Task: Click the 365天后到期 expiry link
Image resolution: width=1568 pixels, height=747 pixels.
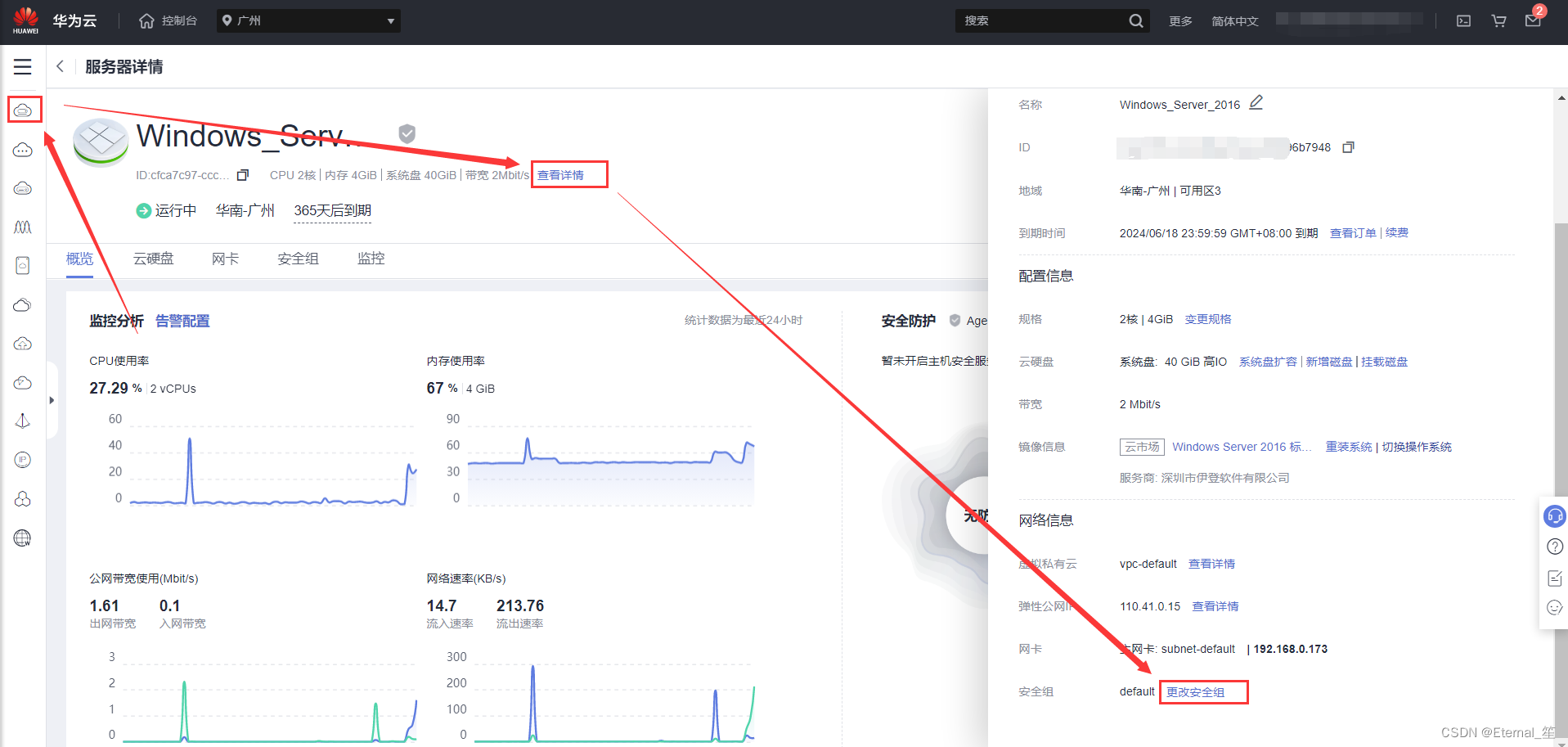Action: [332, 210]
